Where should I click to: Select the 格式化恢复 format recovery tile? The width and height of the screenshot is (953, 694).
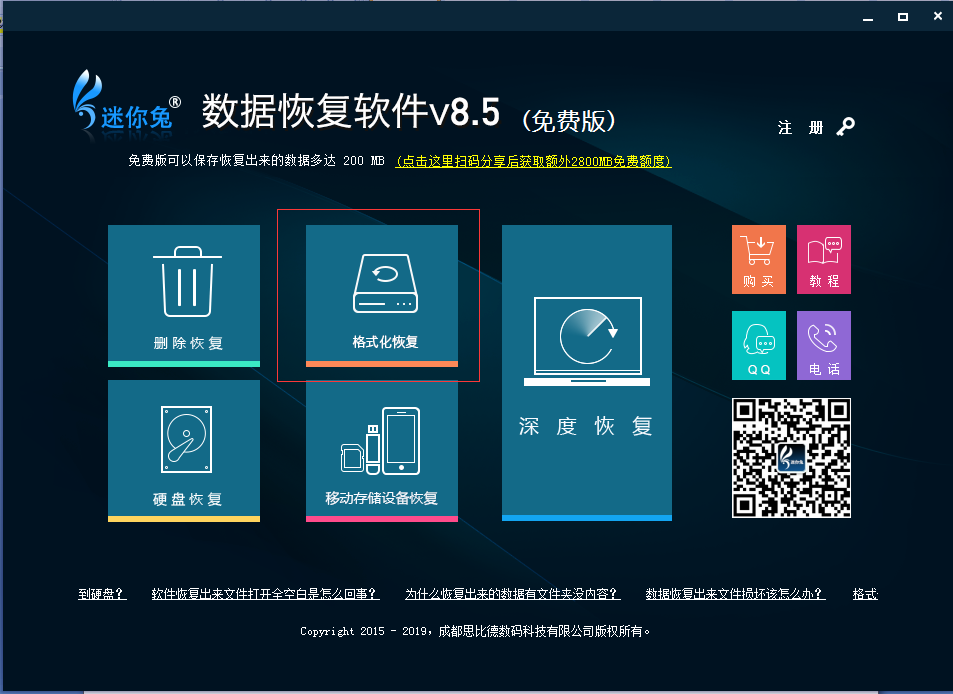coord(382,296)
